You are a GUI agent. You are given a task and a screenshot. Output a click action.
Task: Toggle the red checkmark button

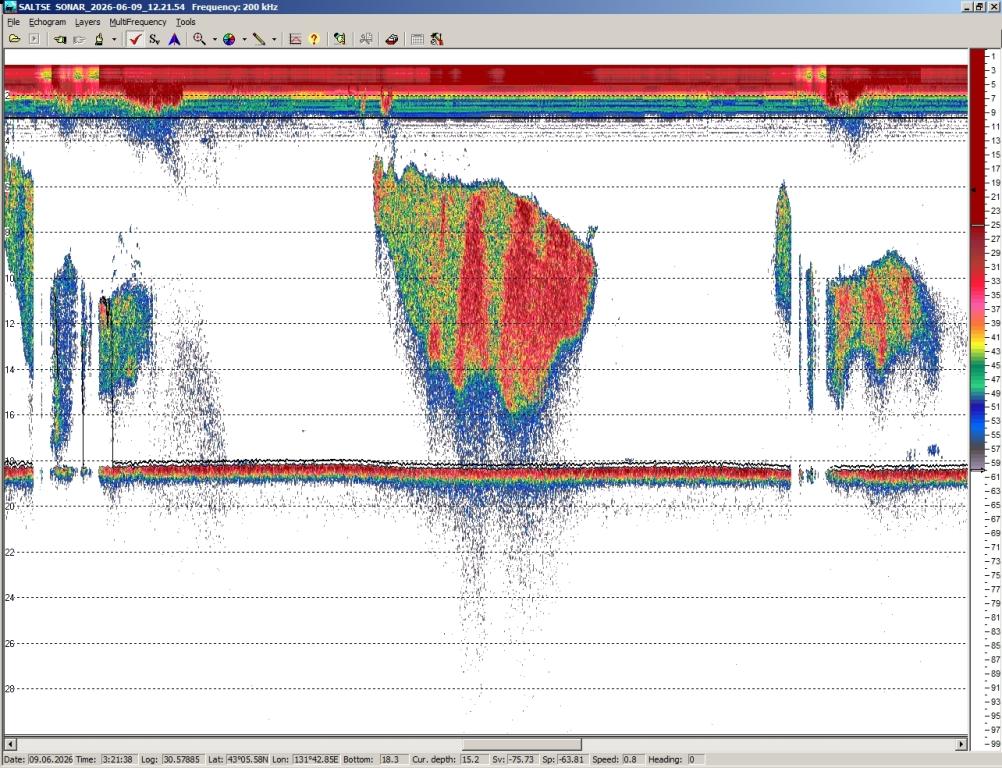[134, 39]
